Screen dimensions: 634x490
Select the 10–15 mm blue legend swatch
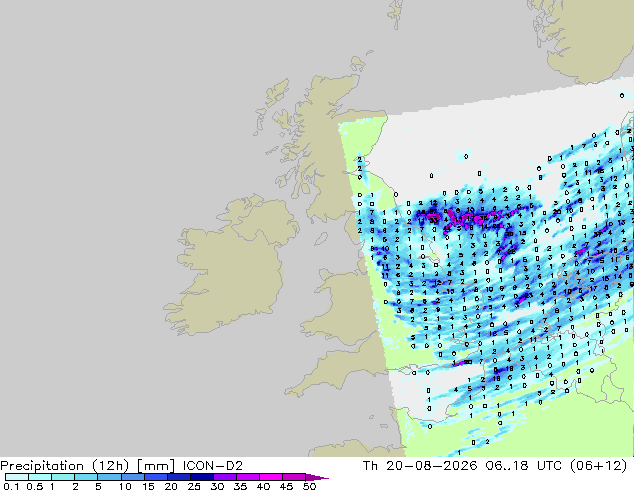point(133,477)
